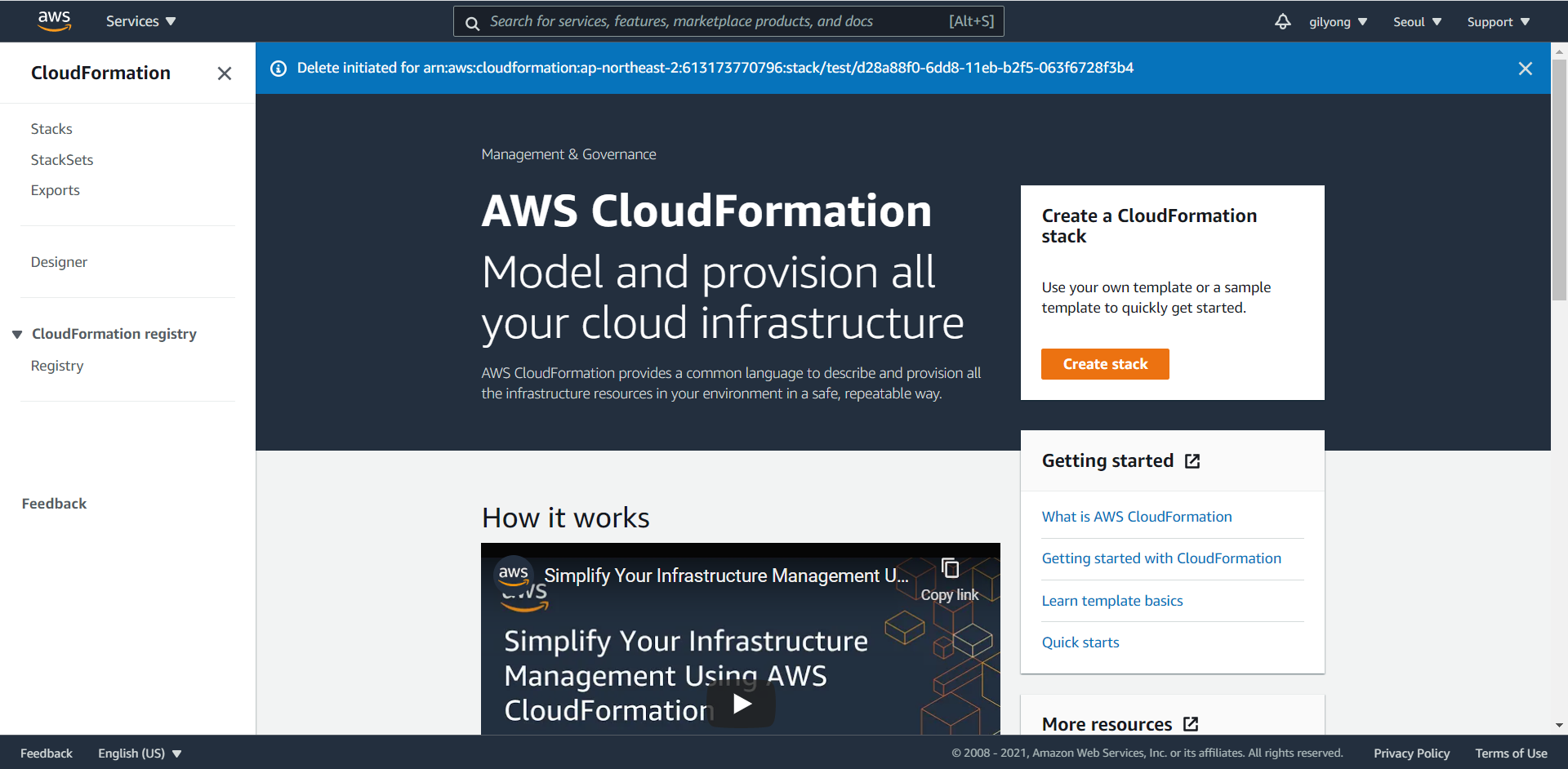Collapse the CloudFormation registry section

(17, 335)
